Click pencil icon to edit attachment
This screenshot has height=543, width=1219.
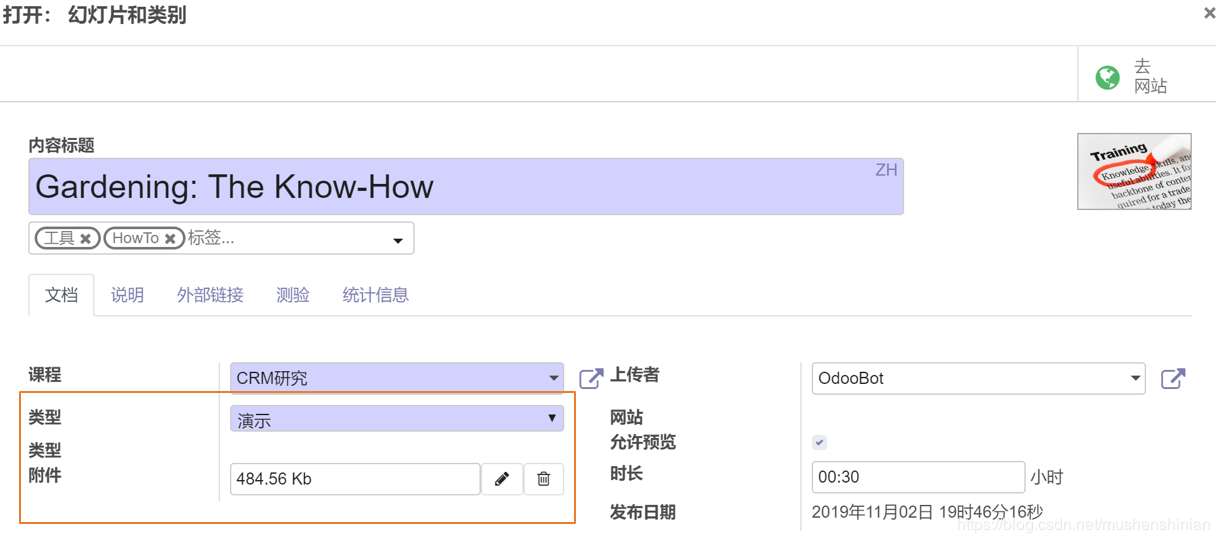click(x=502, y=479)
